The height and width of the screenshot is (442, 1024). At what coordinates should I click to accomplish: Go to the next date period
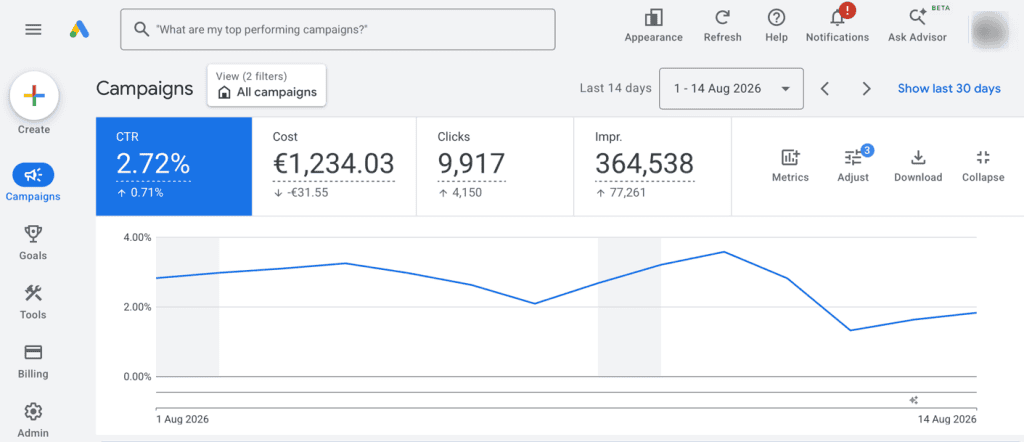pyautogui.click(x=867, y=89)
